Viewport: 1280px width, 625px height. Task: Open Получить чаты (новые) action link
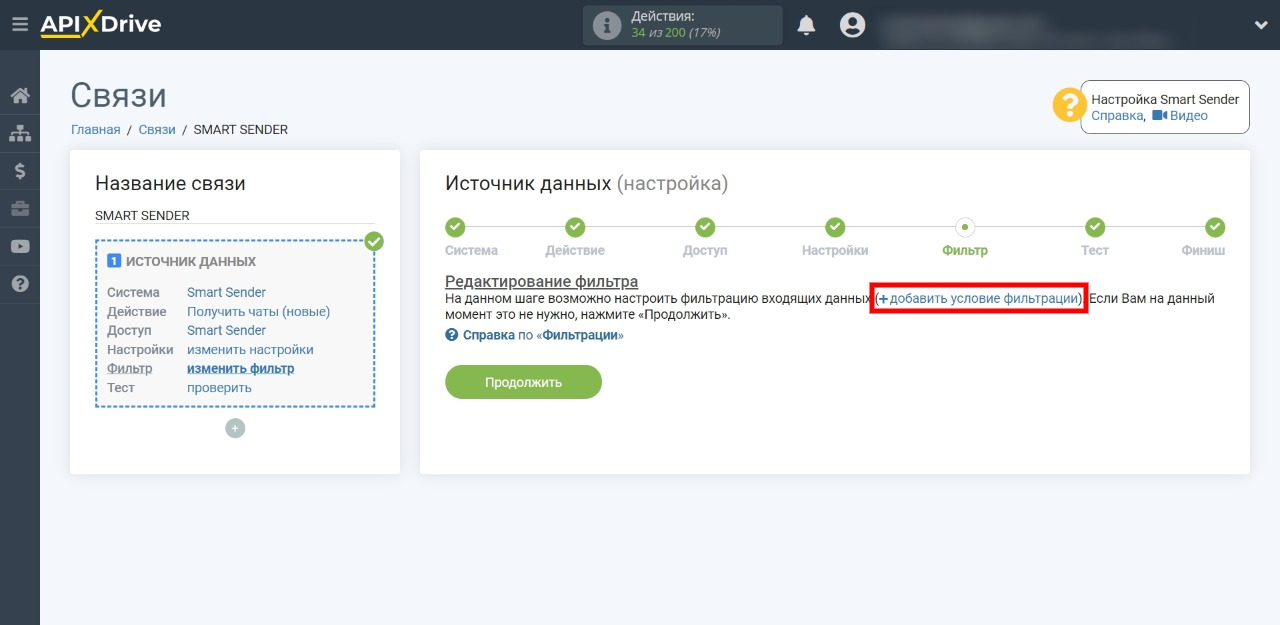pyautogui.click(x=258, y=311)
